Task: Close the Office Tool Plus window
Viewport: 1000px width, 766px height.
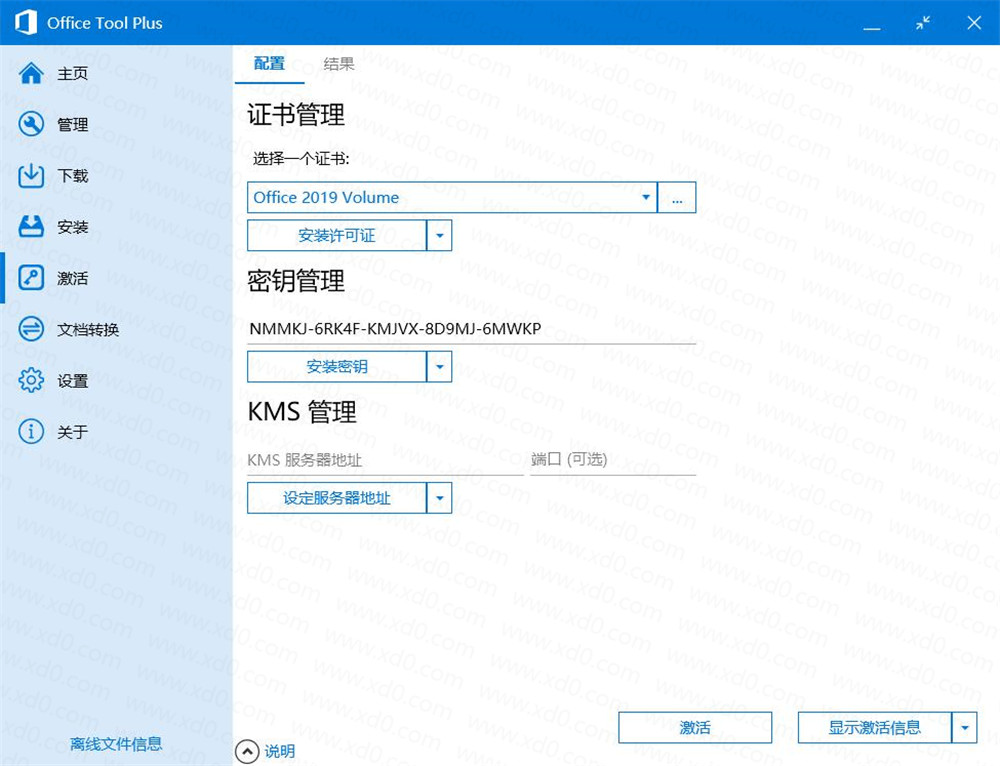Action: click(974, 23)
